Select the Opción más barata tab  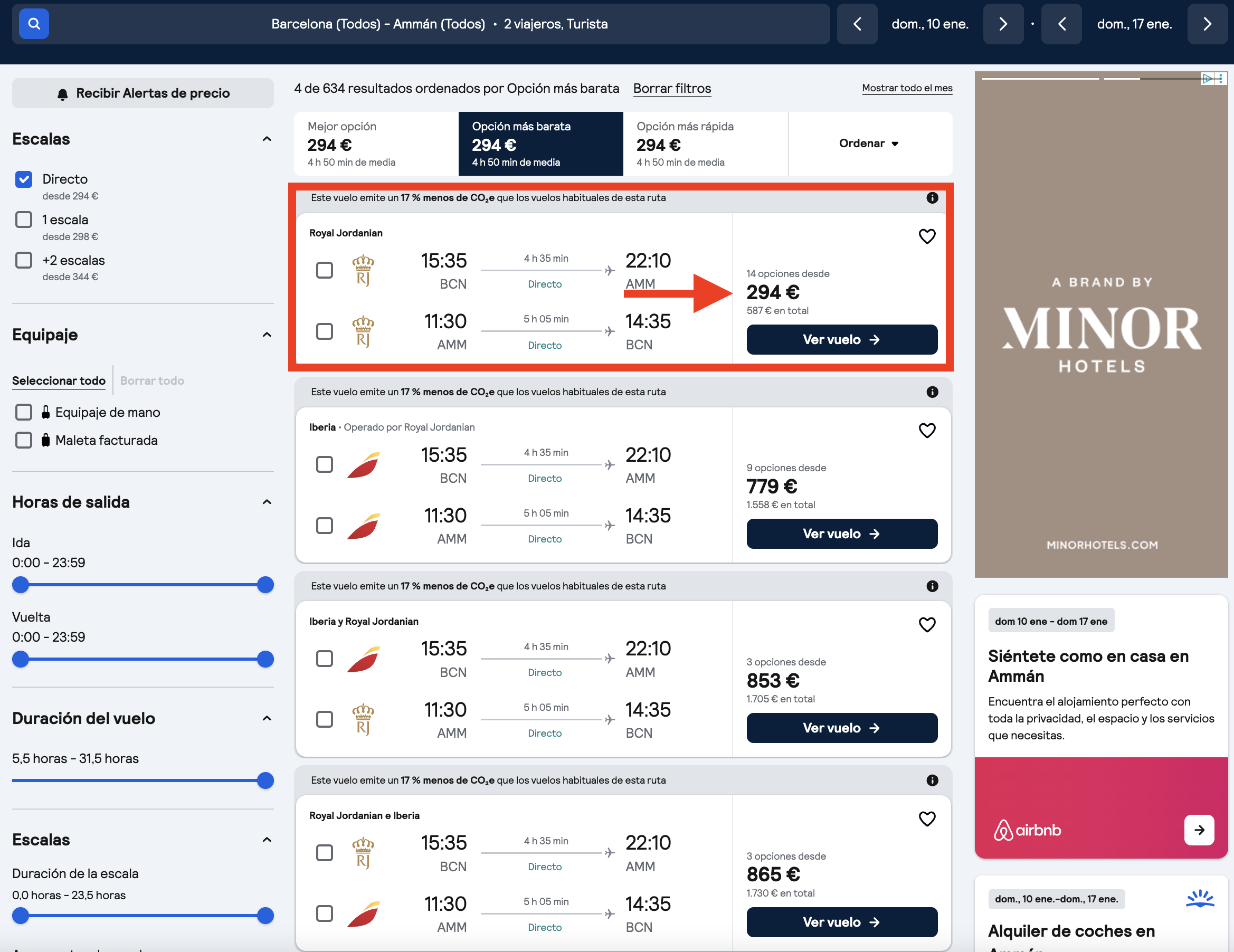540,144
